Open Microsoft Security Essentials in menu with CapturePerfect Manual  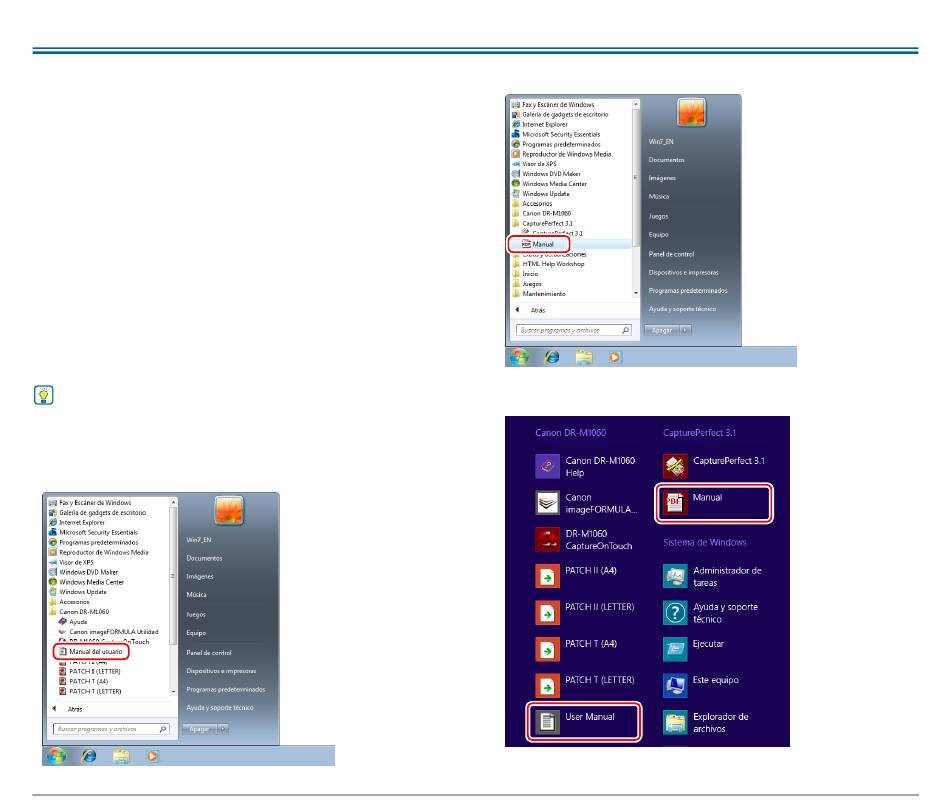point(556,134)
